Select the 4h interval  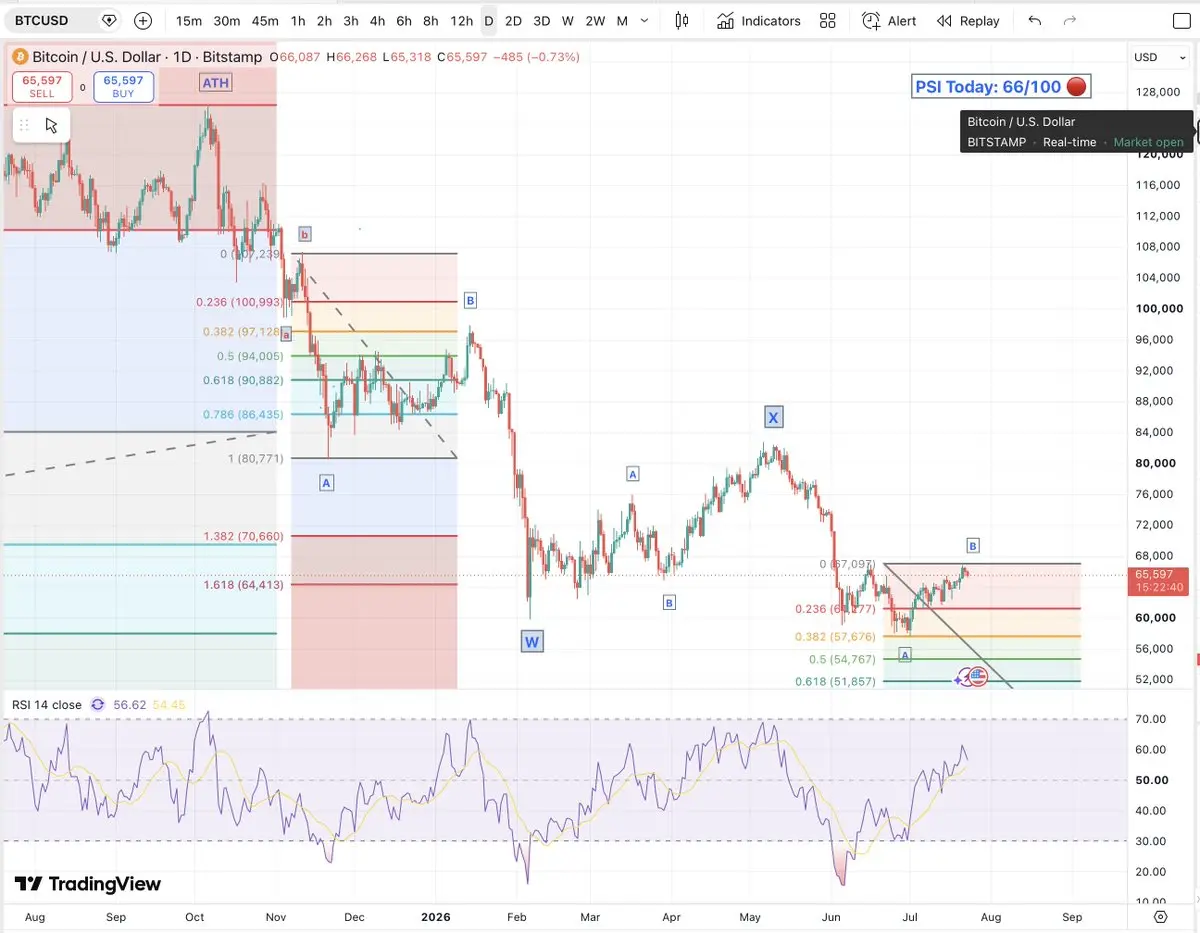[x=377, y=21]
